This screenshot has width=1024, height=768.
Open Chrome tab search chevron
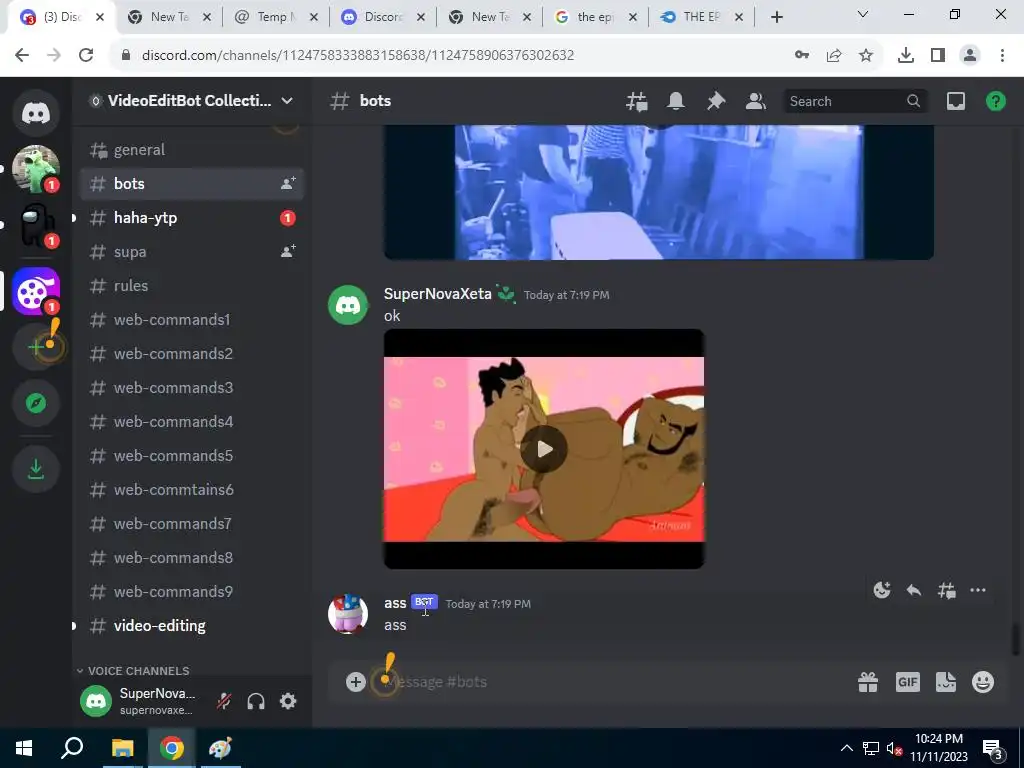coord(863,14)
